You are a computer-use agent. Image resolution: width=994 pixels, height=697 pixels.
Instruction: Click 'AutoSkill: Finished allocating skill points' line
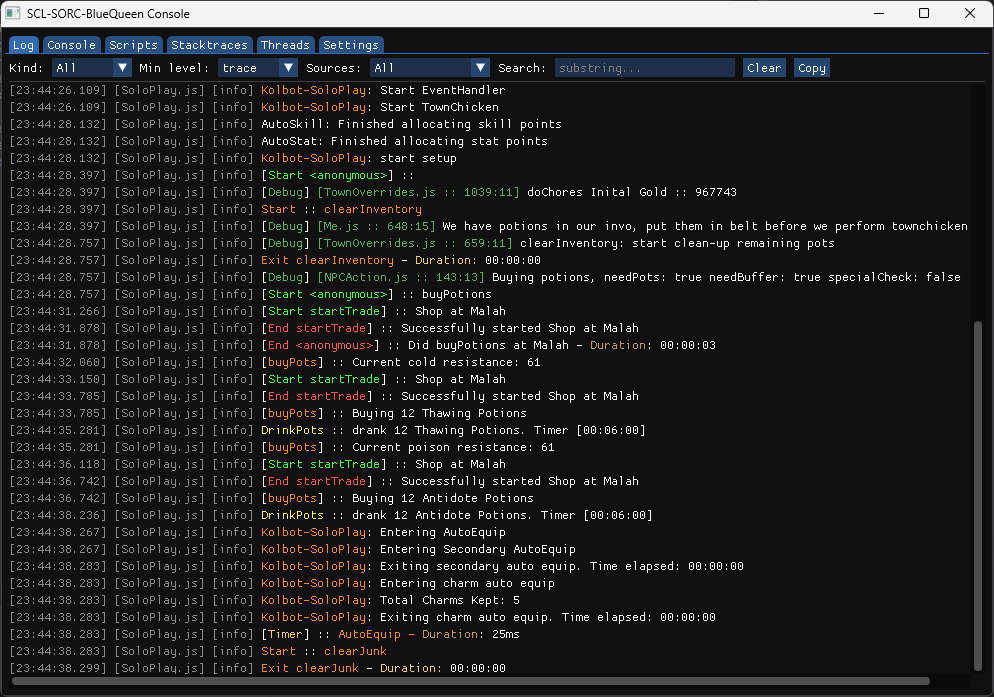[285, 124]
